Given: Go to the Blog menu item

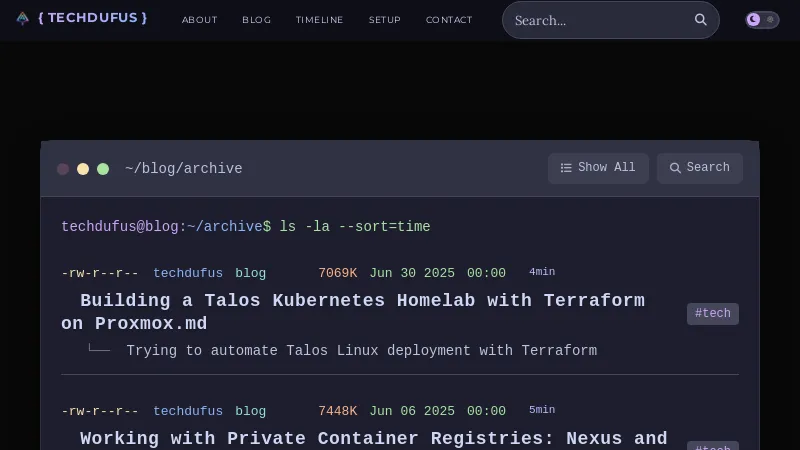Looking at the screenshot, I should point(256,20).
